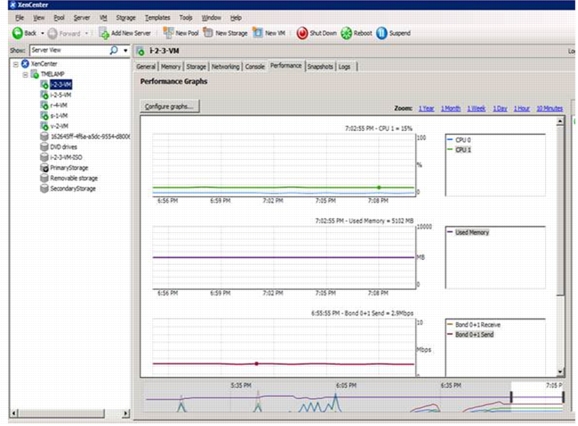Click the graph panel scroll-up arrow
The width and height of the screenshot is (578, 426).
560,121
